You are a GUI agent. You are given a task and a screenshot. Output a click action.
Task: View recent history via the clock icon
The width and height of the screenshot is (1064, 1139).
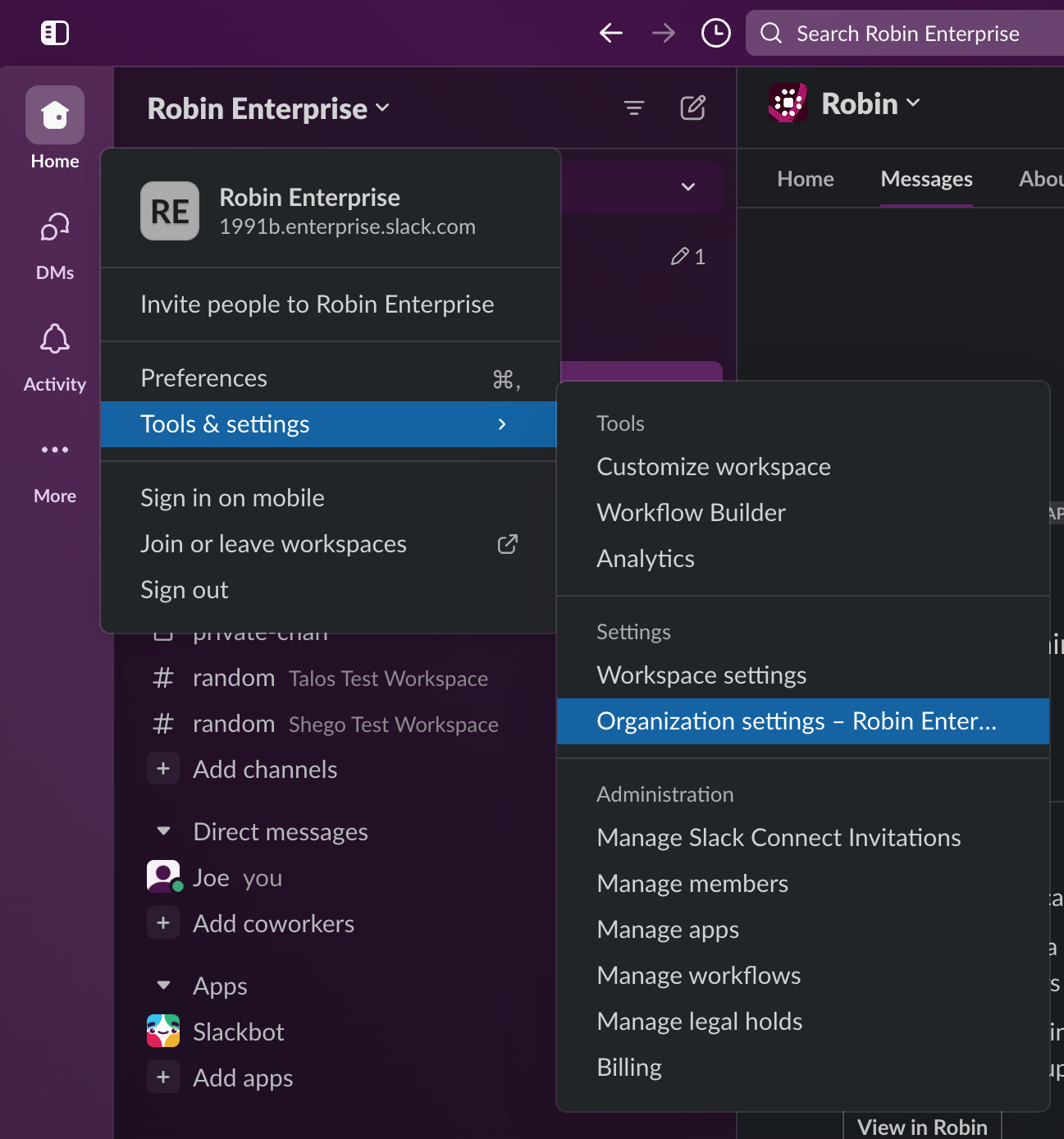(715, 33)
